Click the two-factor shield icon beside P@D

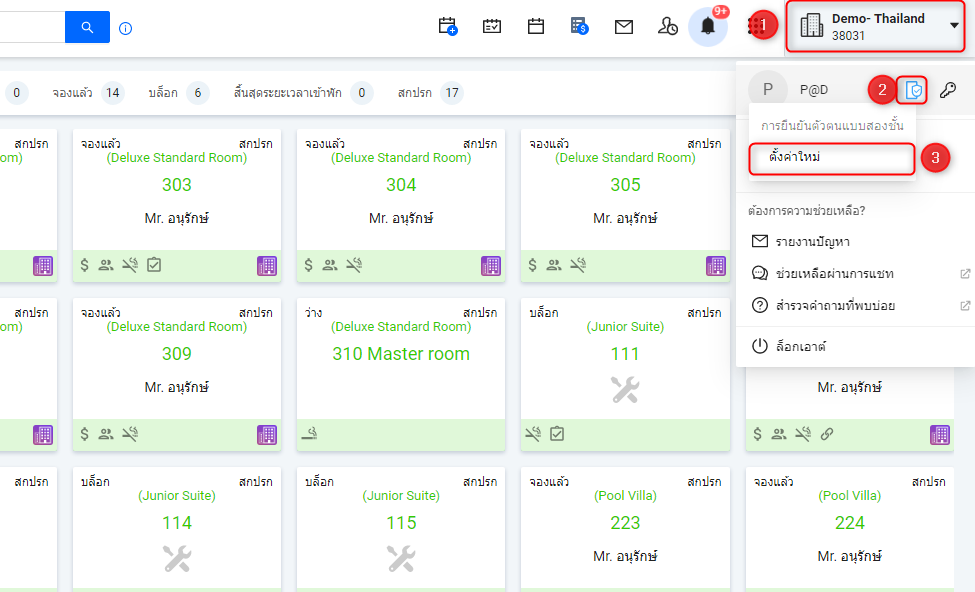(x=913, y=90)
